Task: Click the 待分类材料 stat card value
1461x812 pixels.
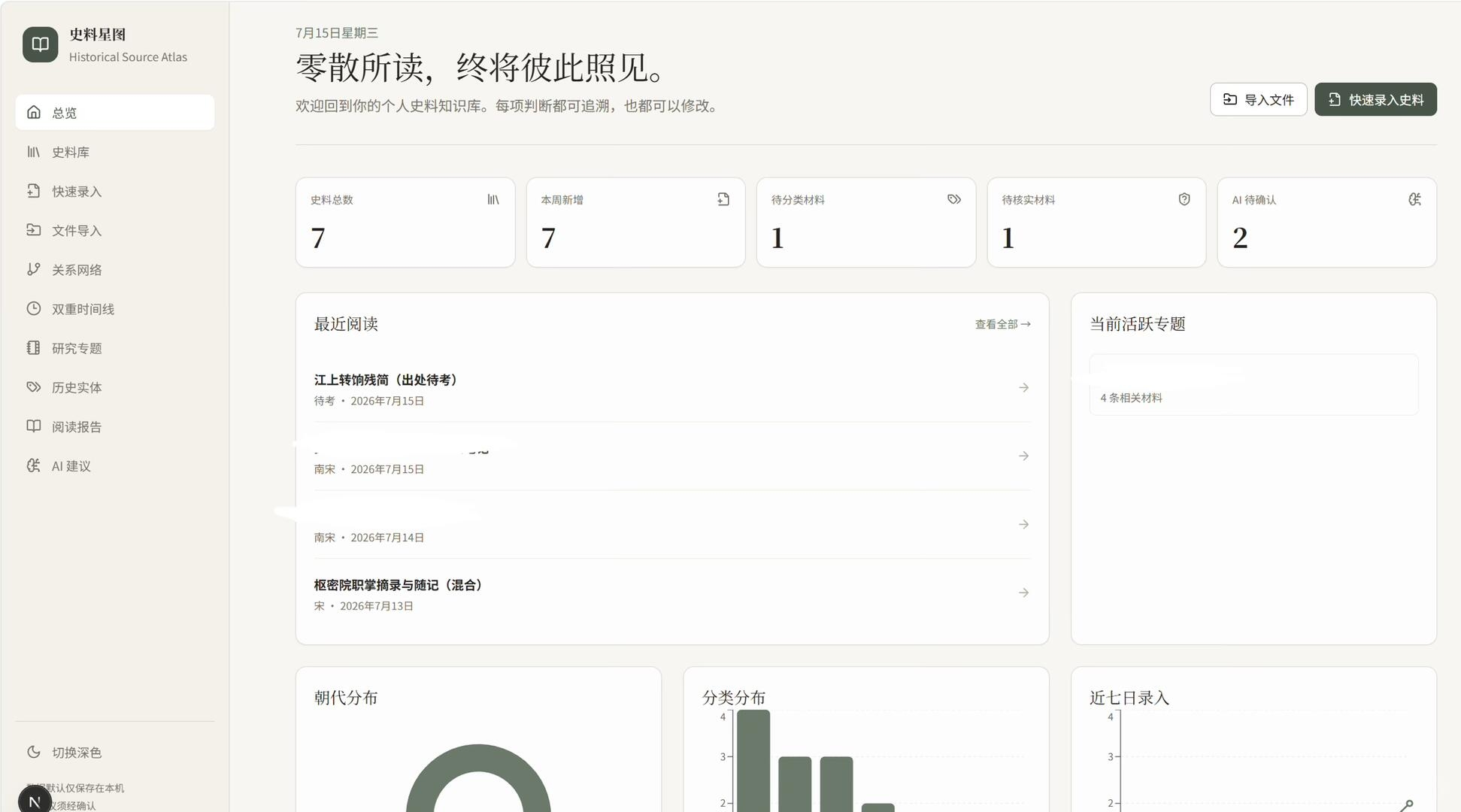Action: (x=777, y=238)
